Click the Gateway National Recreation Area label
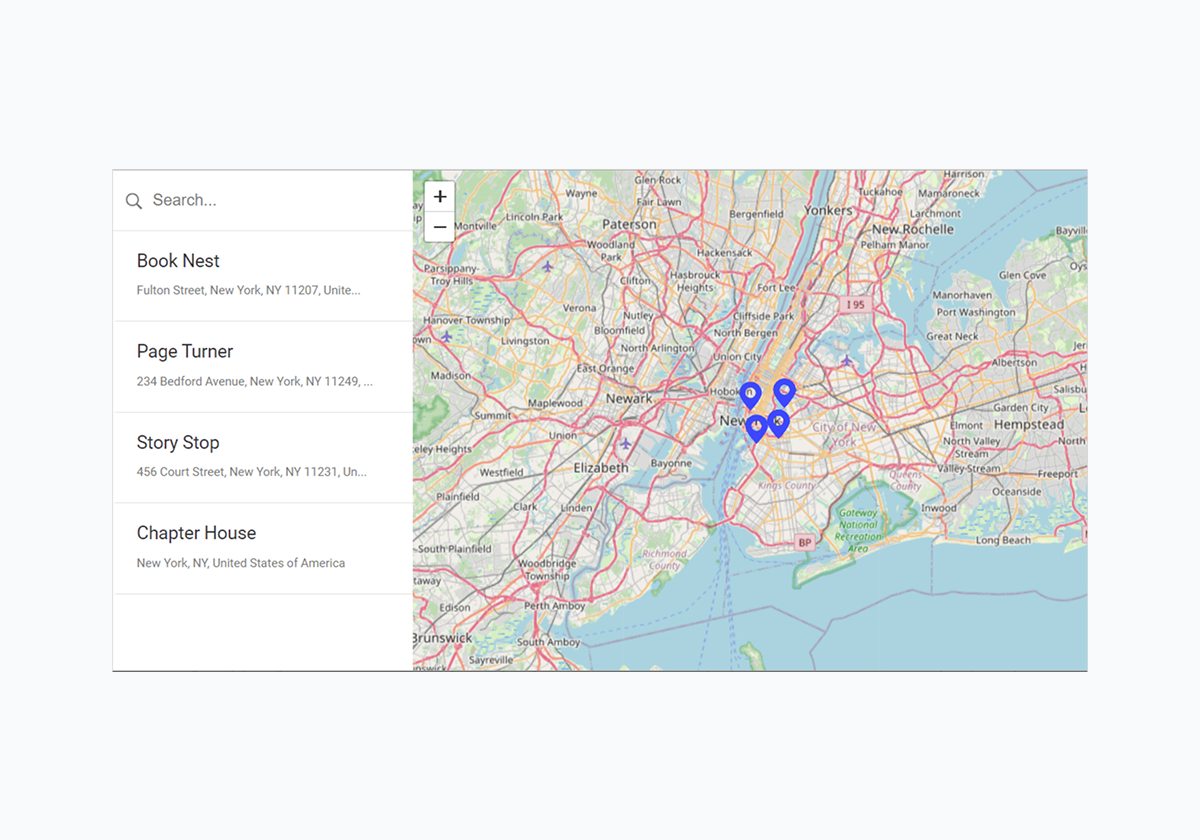 click(x=858, y=530)
